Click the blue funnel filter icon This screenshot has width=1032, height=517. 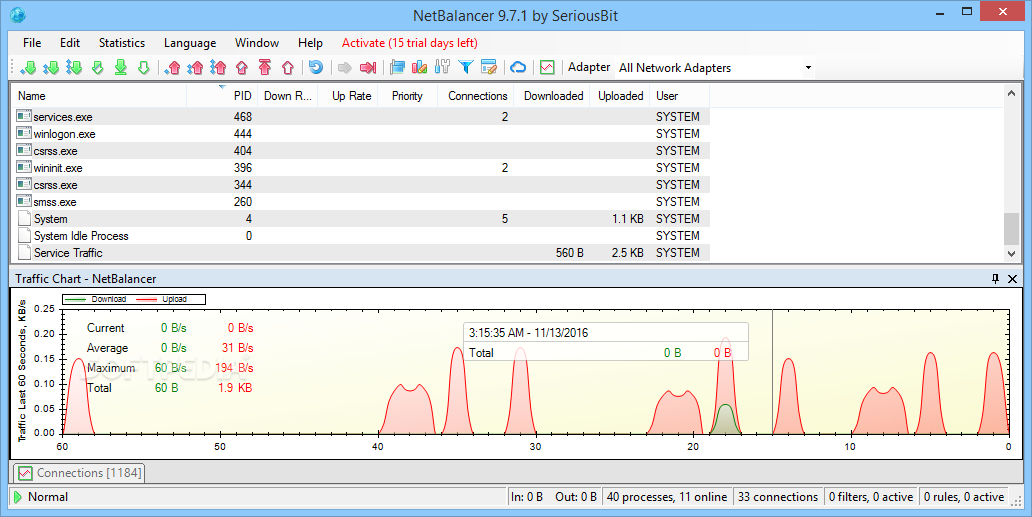(466, 67)
